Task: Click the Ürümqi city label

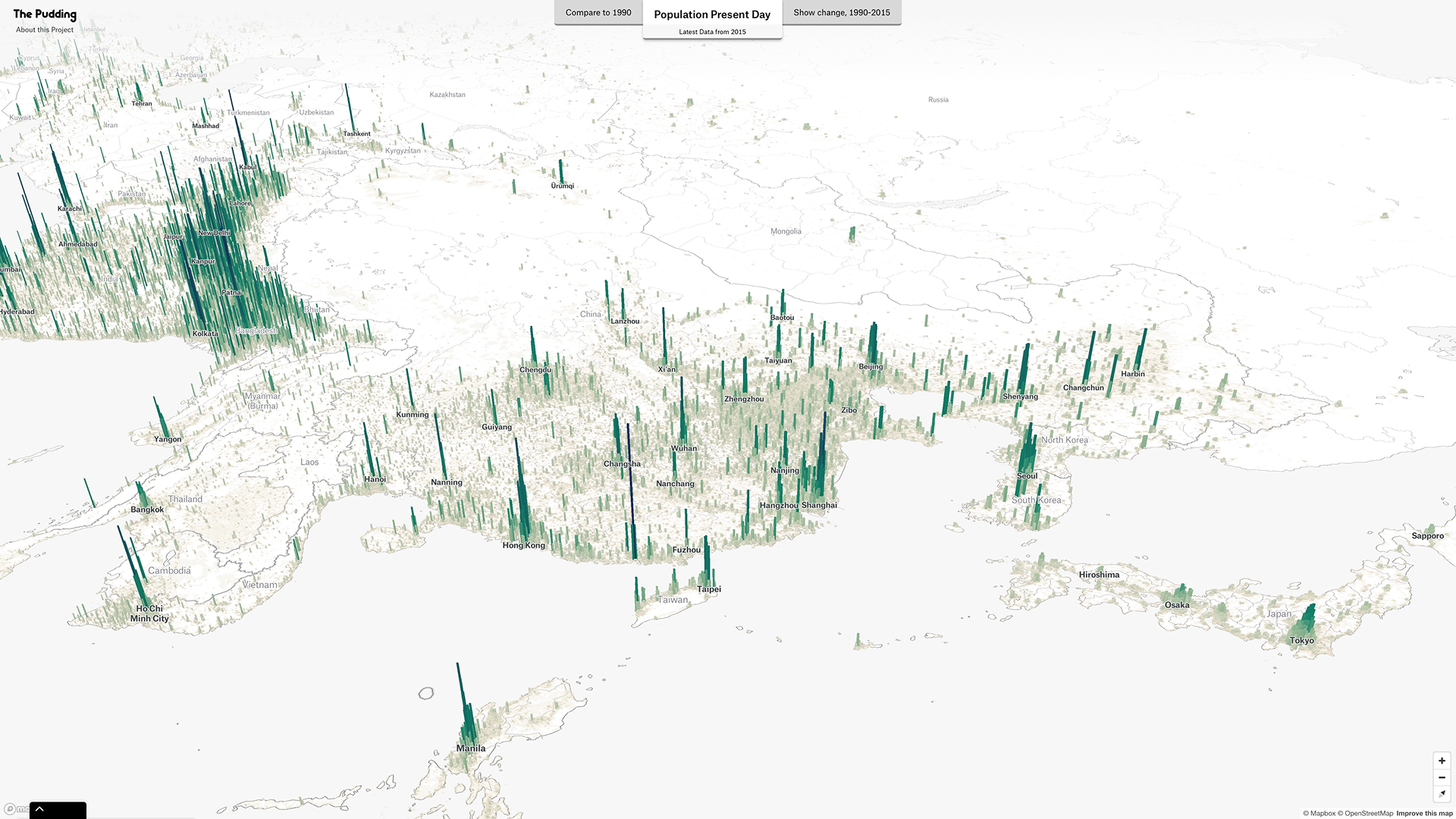Action: point(563,186)
